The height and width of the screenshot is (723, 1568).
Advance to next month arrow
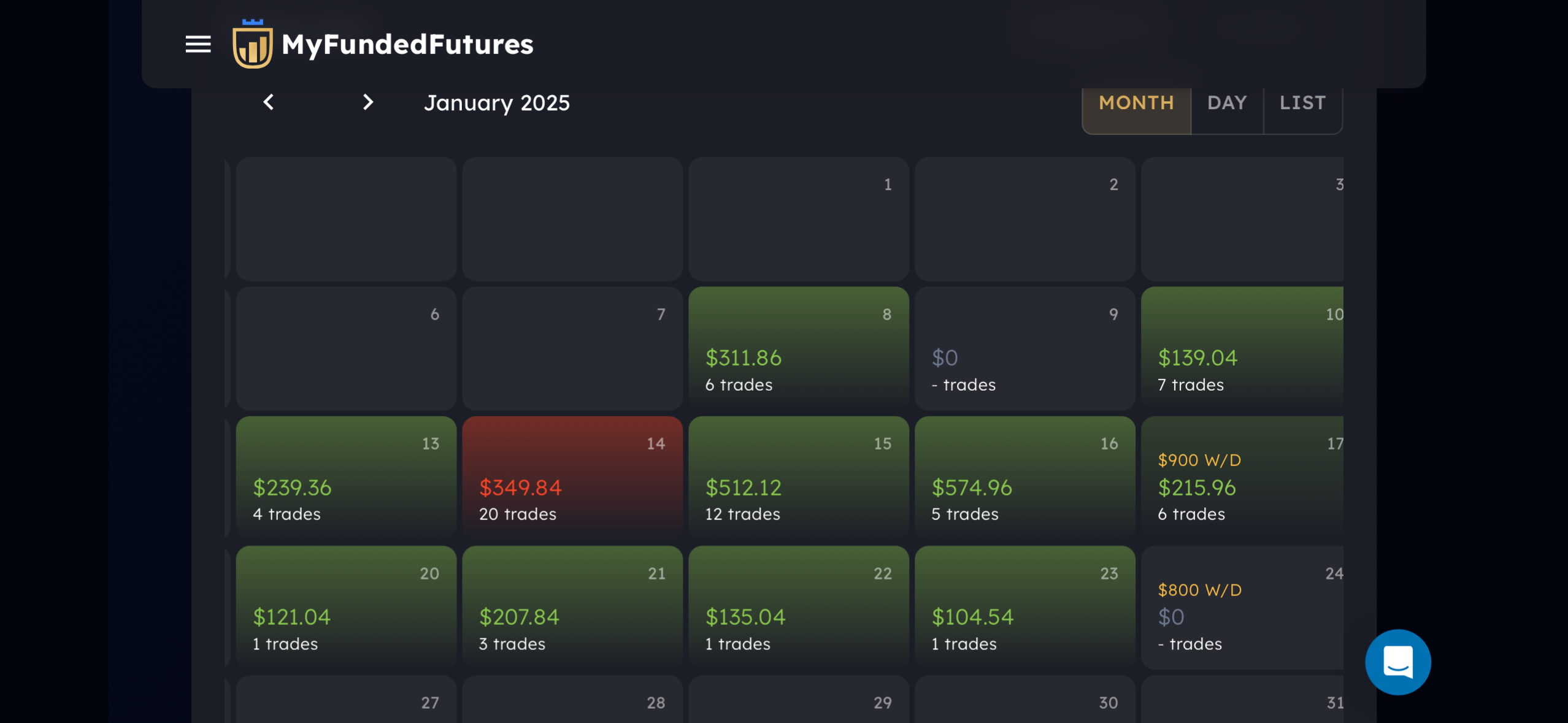click(367, 102)
